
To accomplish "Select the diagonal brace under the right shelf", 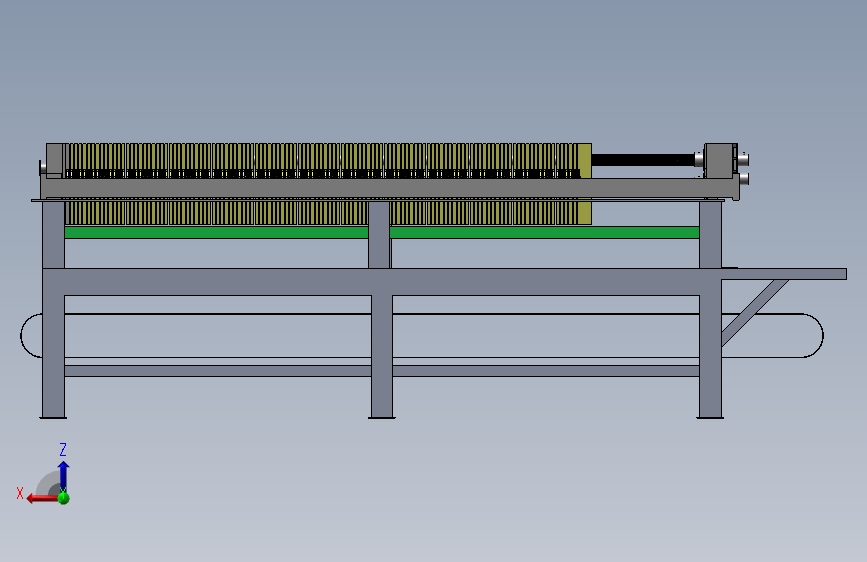I will point(754,313).
